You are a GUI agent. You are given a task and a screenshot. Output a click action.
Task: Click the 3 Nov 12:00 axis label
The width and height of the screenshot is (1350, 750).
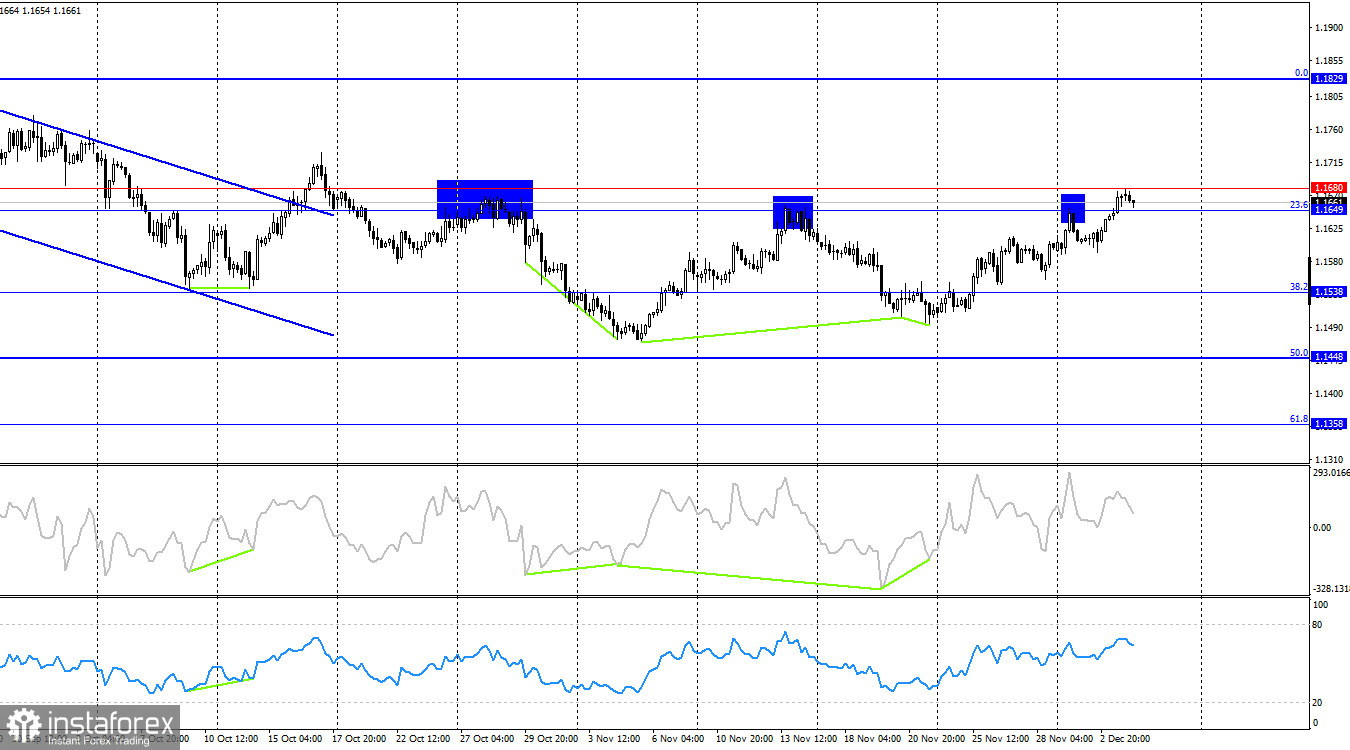point(615,738)
